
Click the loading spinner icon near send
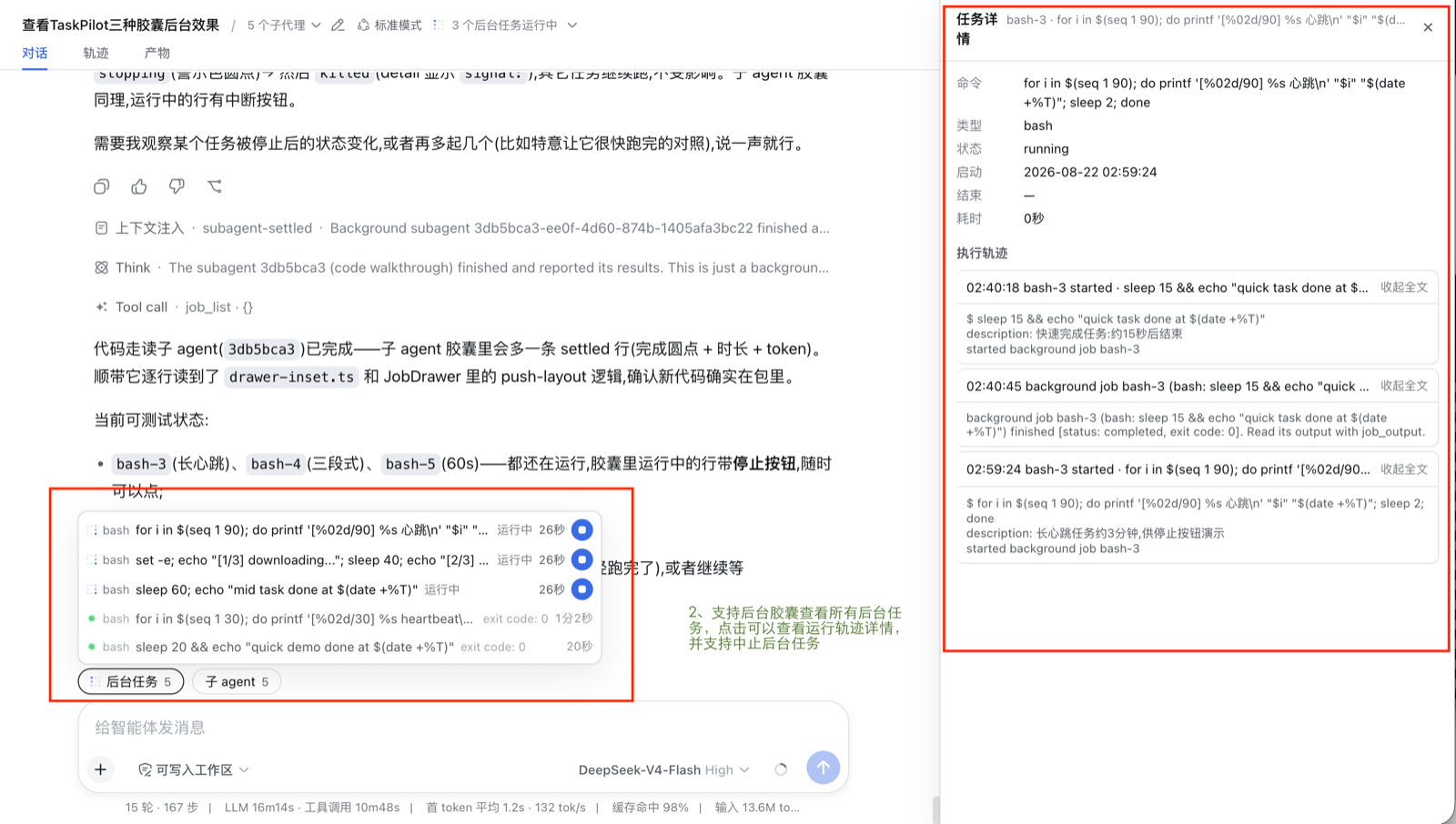coord(781,769)
